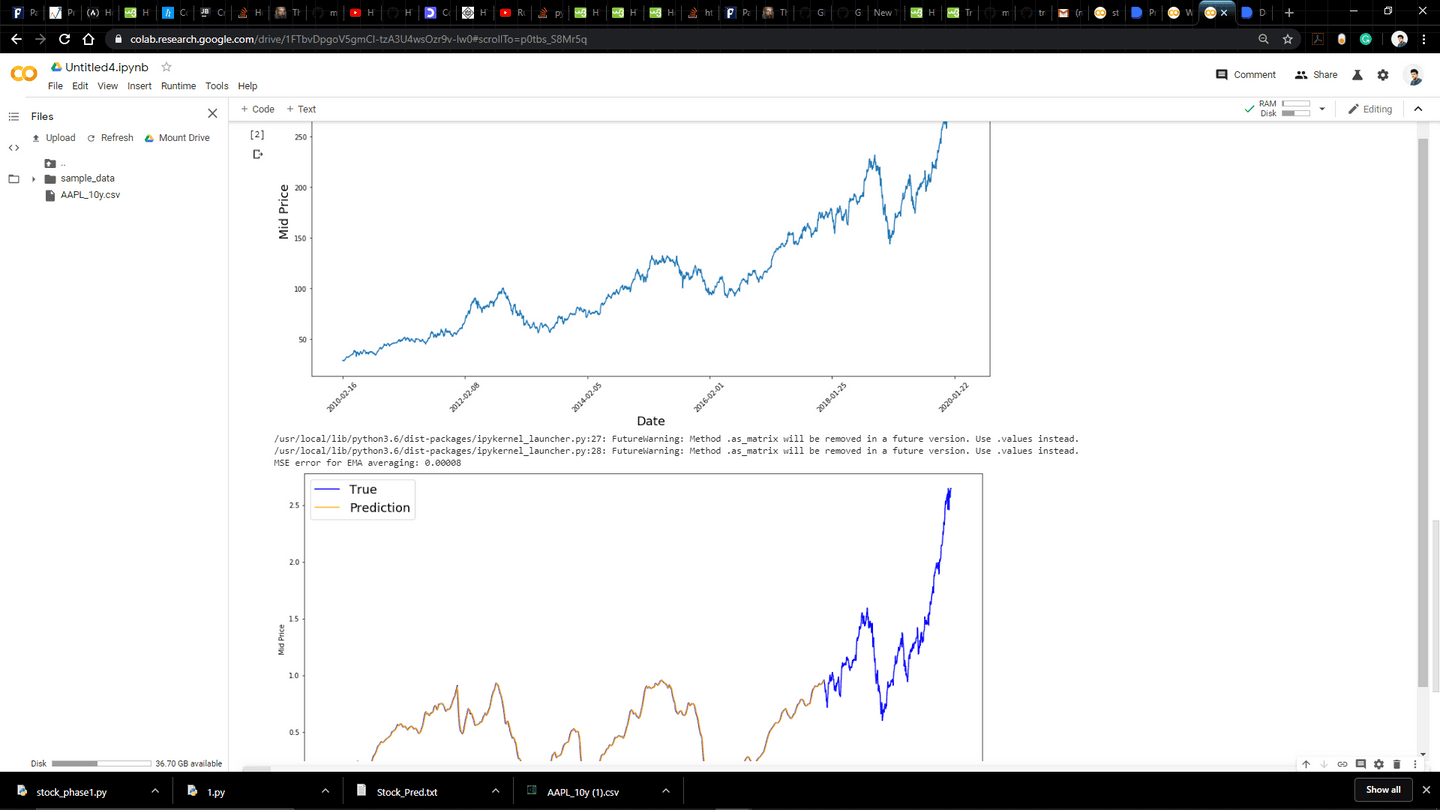Delete cell with trash icon
The height and width of the screenshot is (810, 1440).
pos(1397,764)
